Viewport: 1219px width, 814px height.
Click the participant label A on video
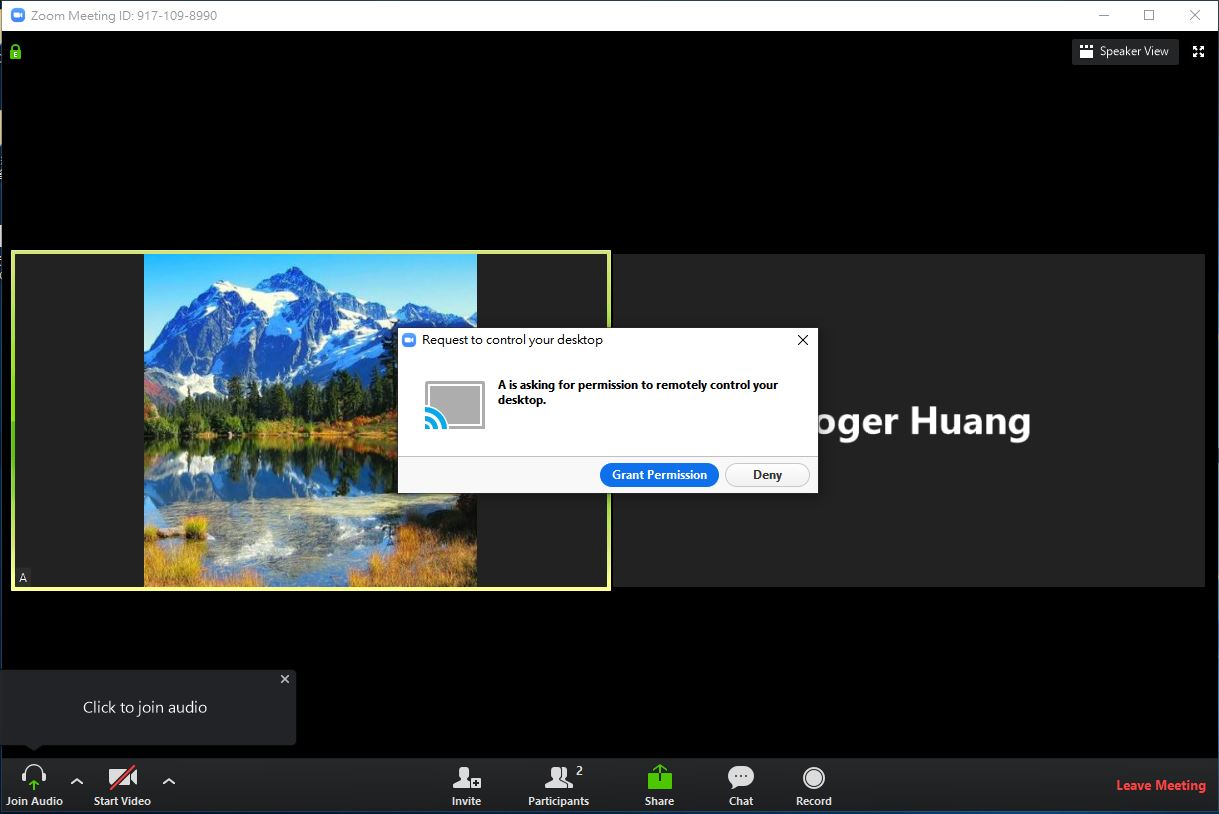pyautogui.click(x=23, y=577)
